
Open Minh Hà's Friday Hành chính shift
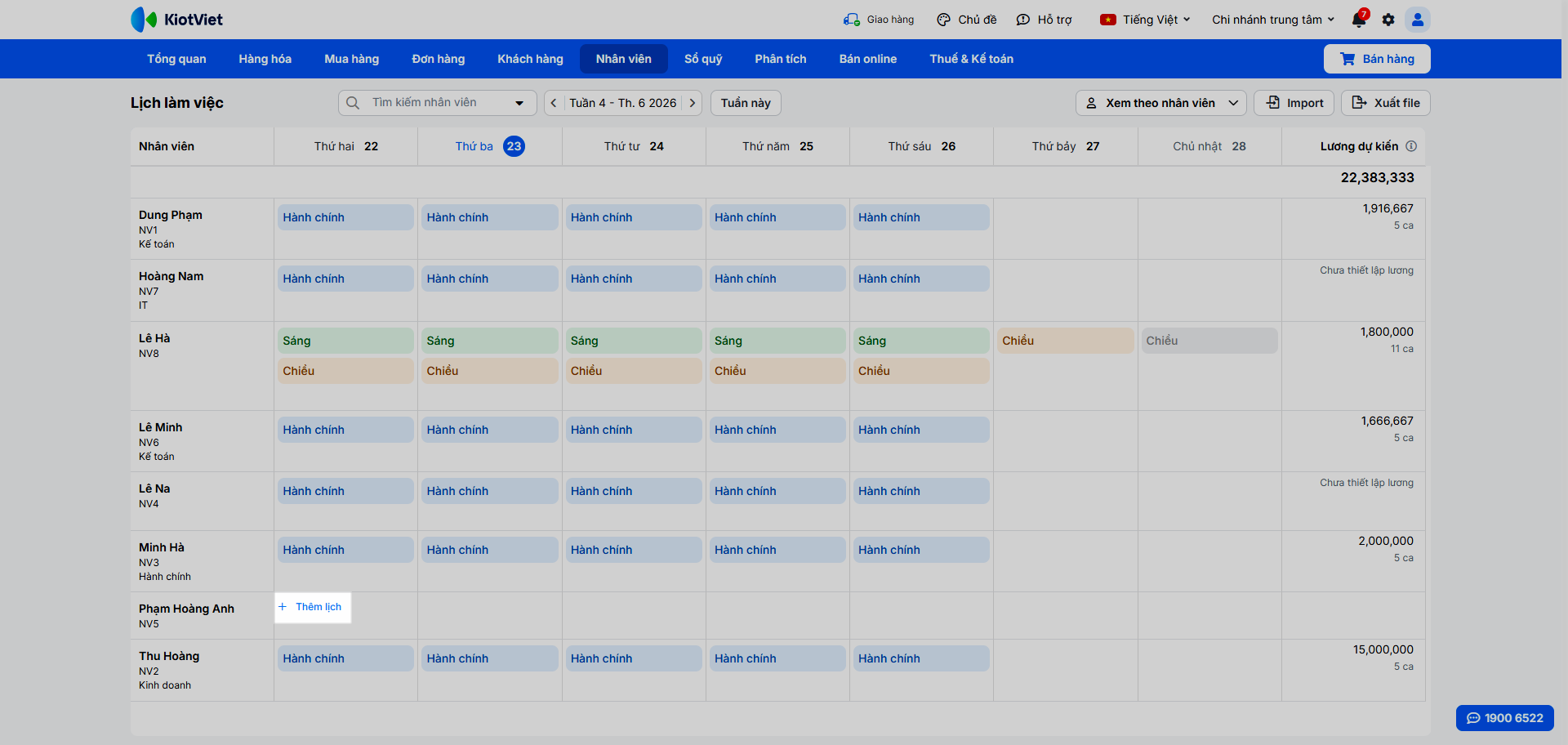(921, 550)
